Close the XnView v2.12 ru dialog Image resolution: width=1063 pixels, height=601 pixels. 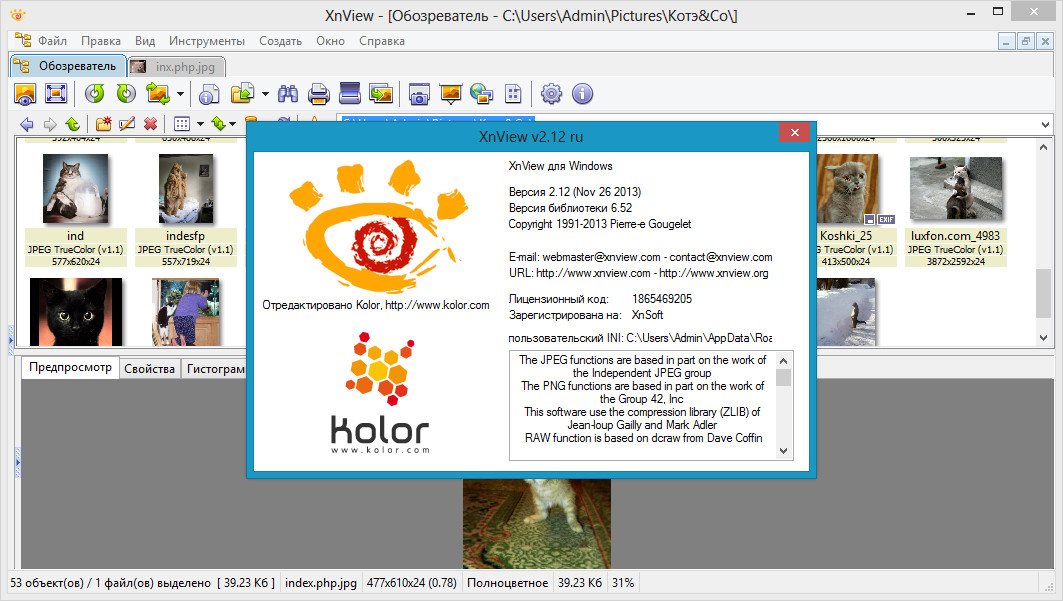(x=794, y=133)
